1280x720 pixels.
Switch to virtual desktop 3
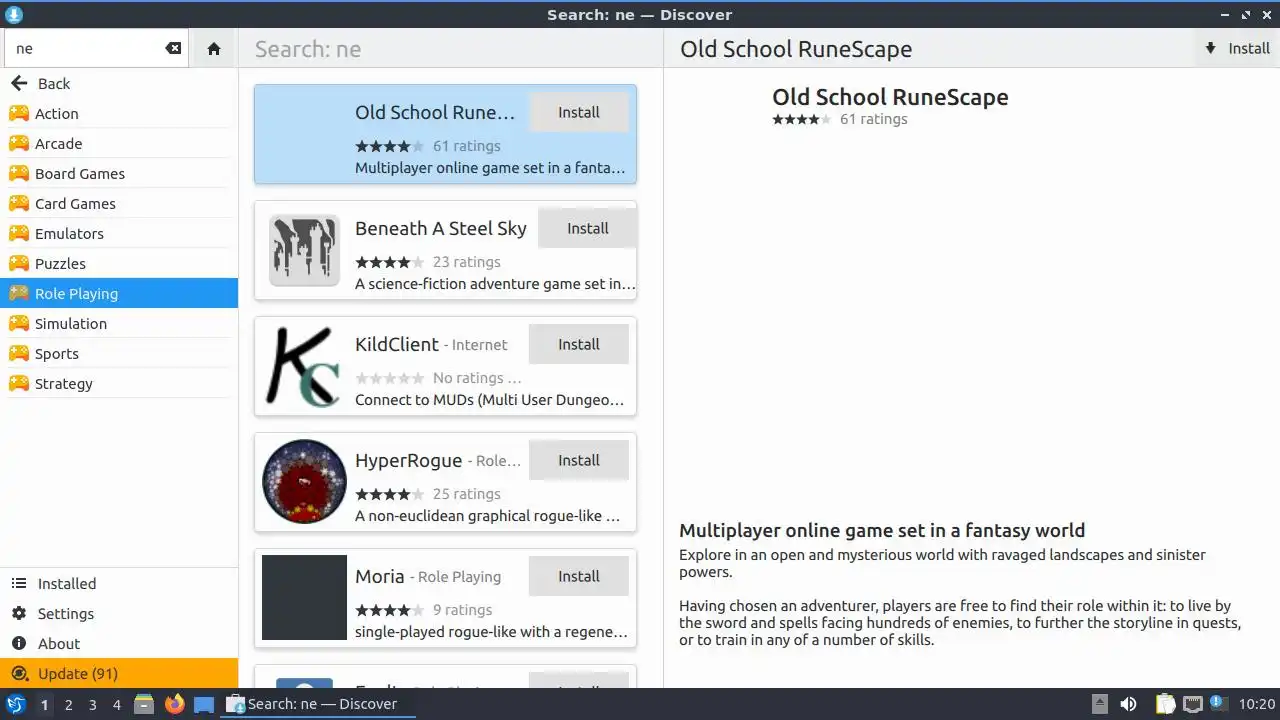[x=92, y=704]
